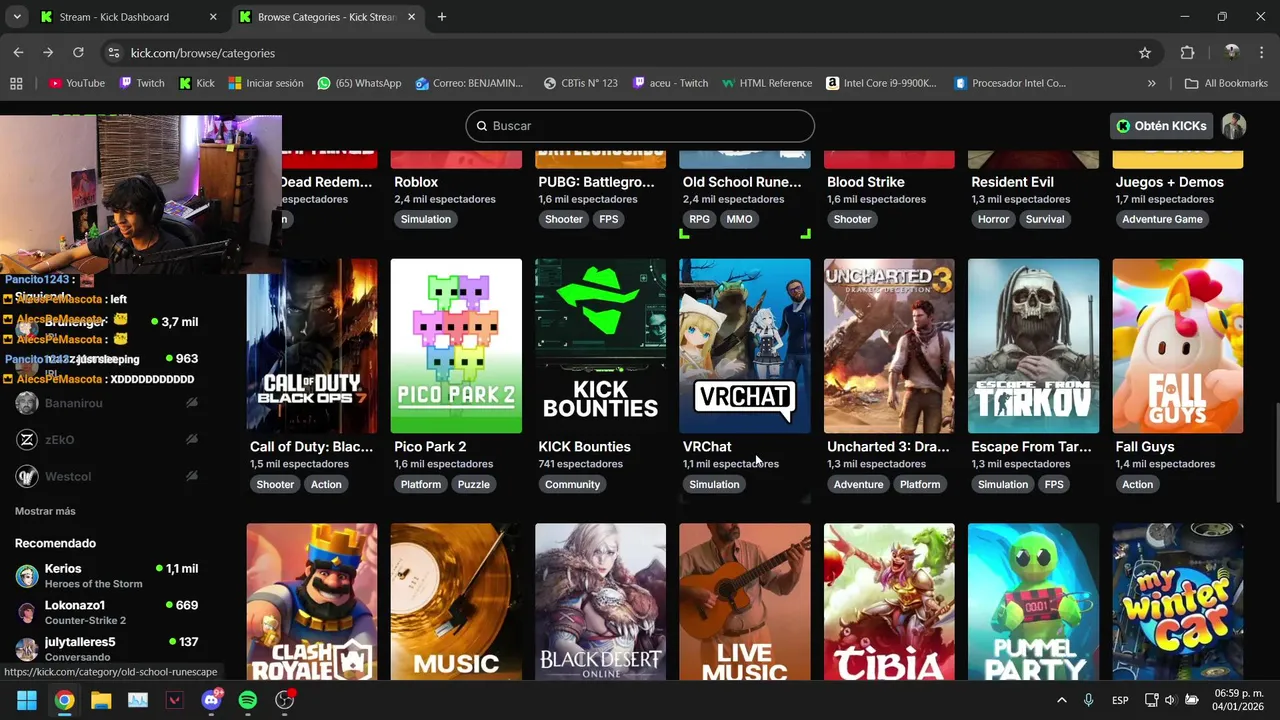Click the microphone tray icon

point(1089,700)
